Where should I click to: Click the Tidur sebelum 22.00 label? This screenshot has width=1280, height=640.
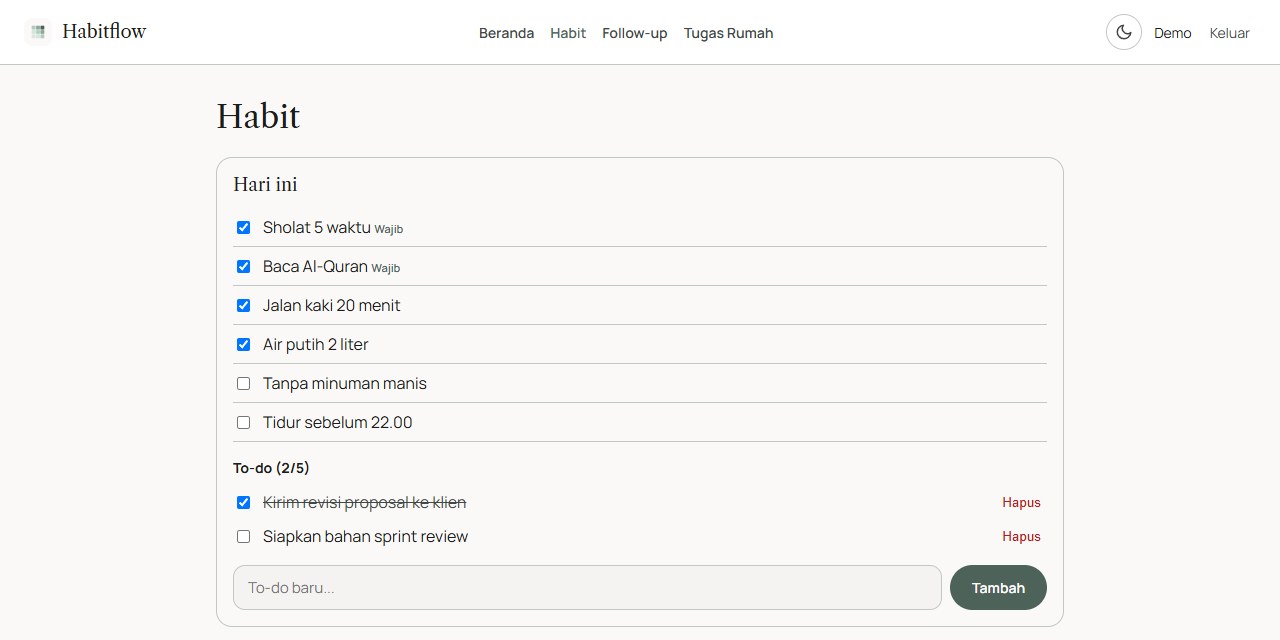tap(338, 423)
